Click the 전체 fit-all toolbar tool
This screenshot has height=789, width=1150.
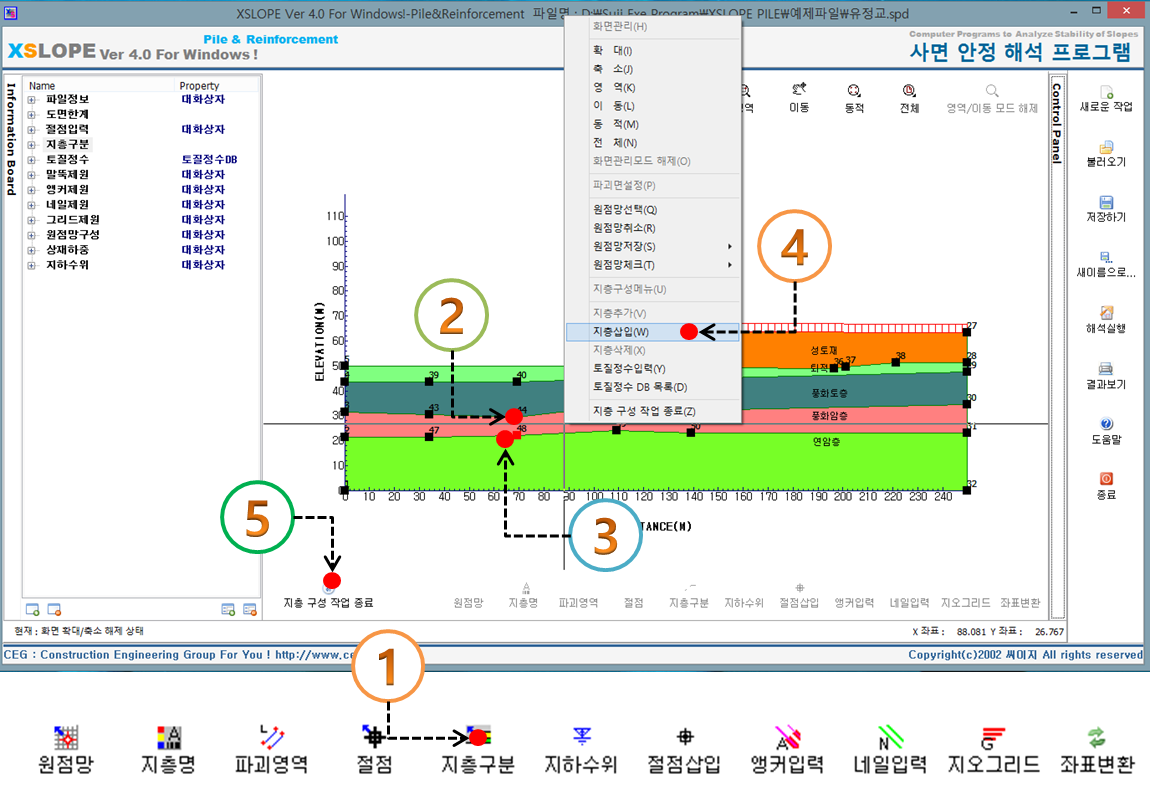coord(909,99)
